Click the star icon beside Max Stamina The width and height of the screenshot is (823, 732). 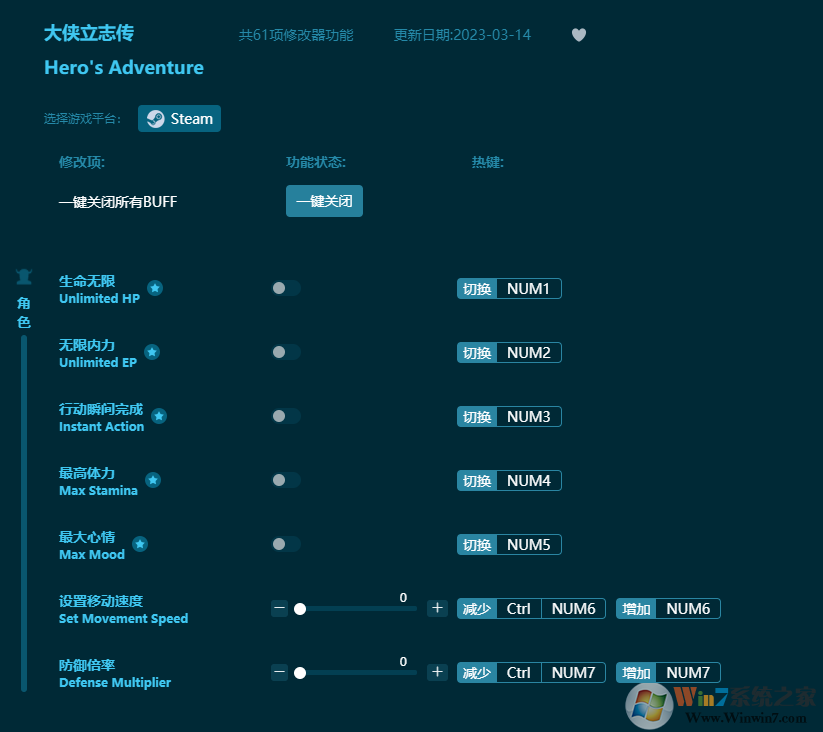tap(151, 481)
